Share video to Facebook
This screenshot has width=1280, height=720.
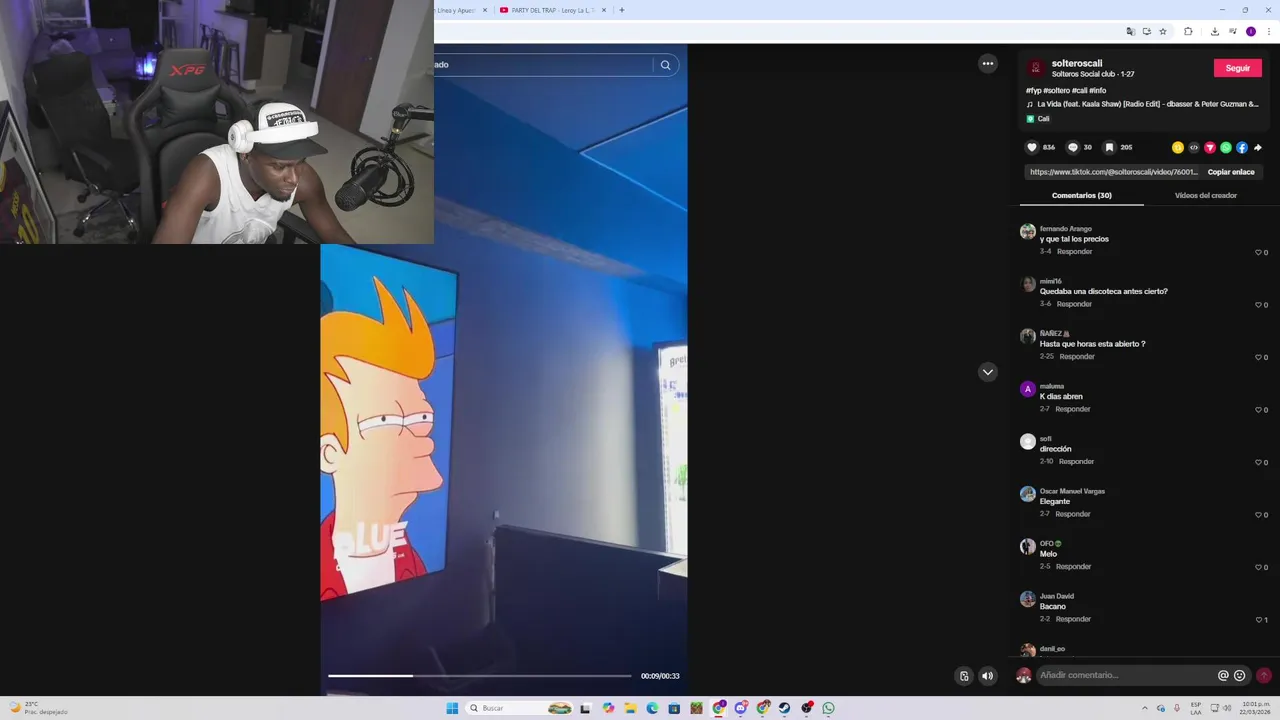point(1241,147)
